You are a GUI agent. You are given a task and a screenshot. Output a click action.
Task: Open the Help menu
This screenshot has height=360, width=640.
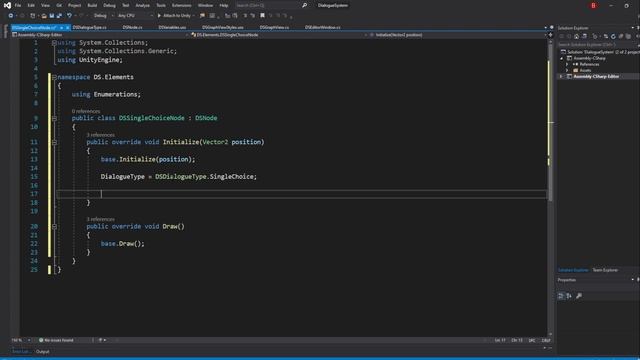coord(224,5)
